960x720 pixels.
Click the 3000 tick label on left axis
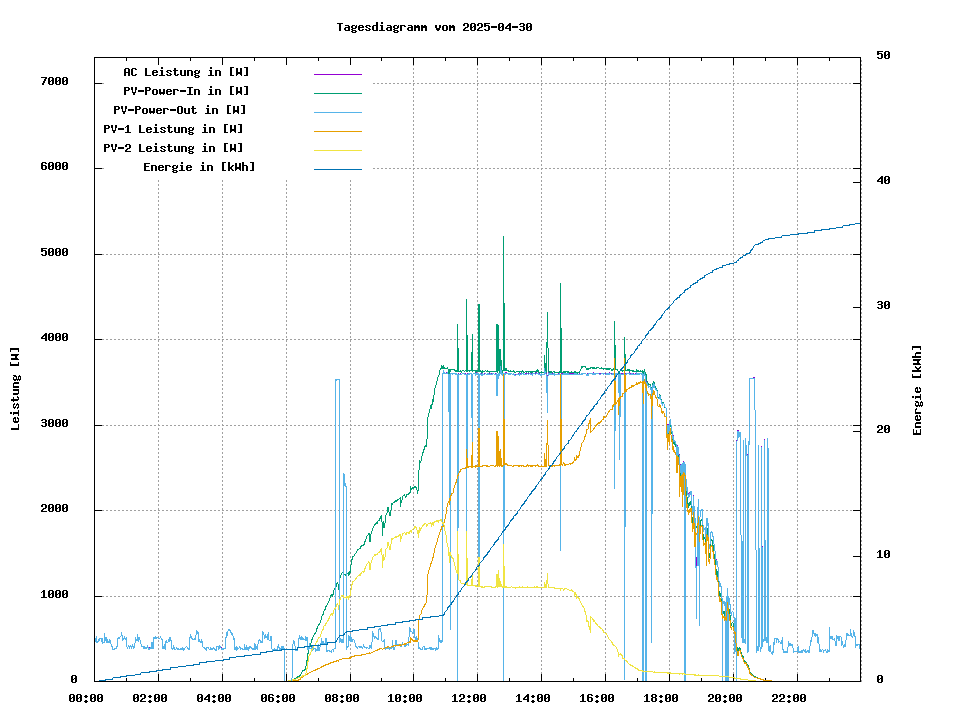[x=53, y=425]
